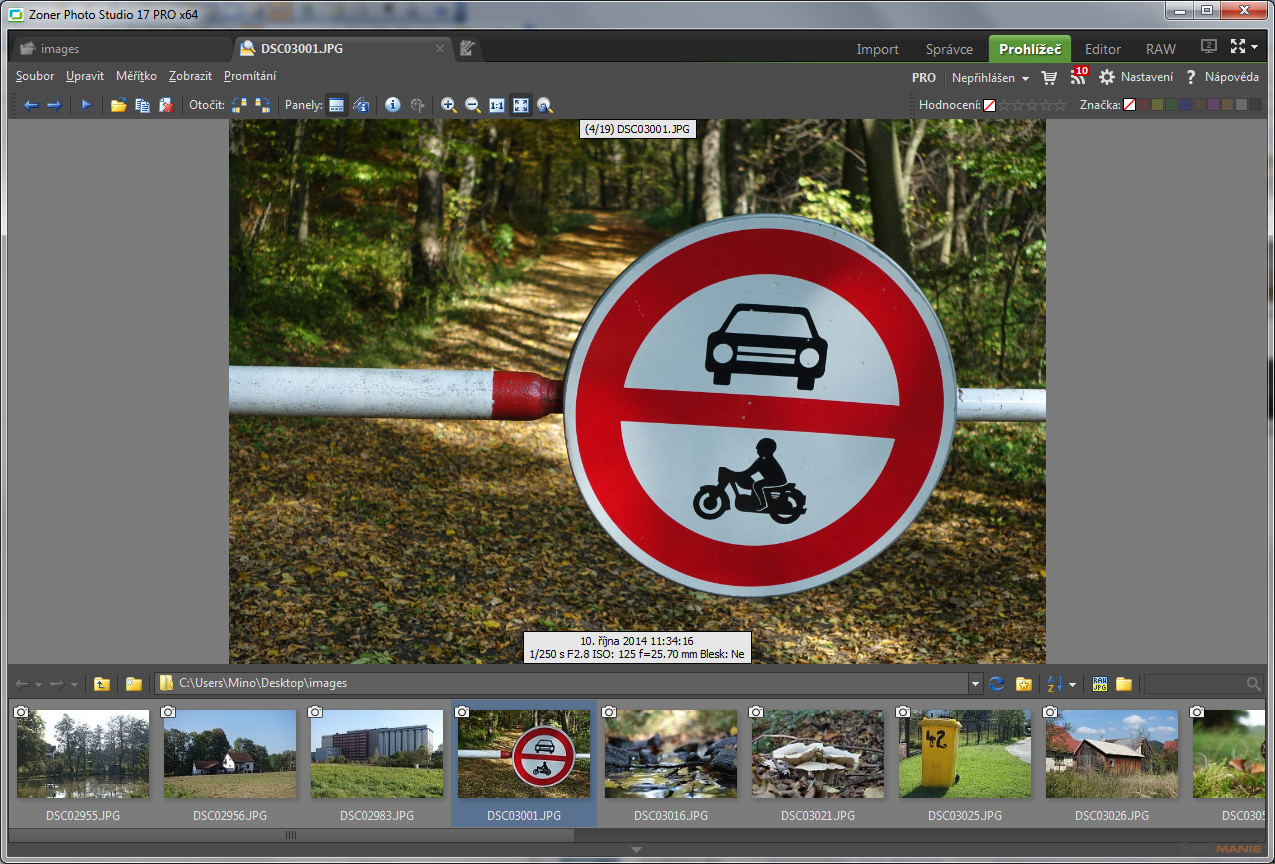Open the folder path dropdown arrow
Viewport: 1275px width, 864px height.
975,684
